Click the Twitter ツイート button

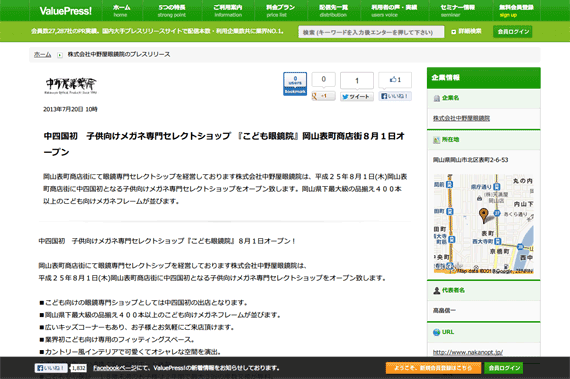pyautogui.click(x=357, y=97)
